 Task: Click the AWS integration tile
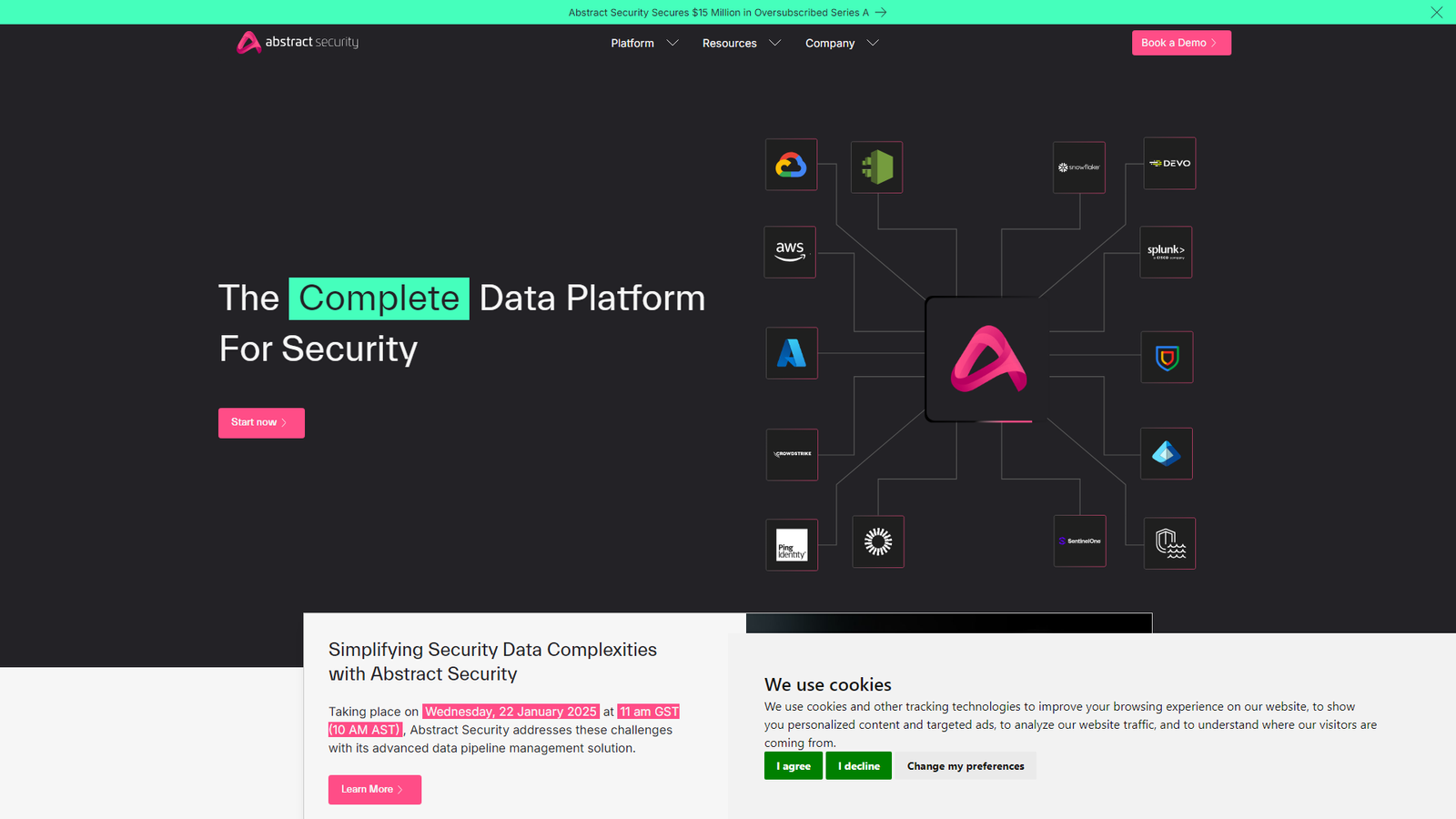tap(790, 252)
